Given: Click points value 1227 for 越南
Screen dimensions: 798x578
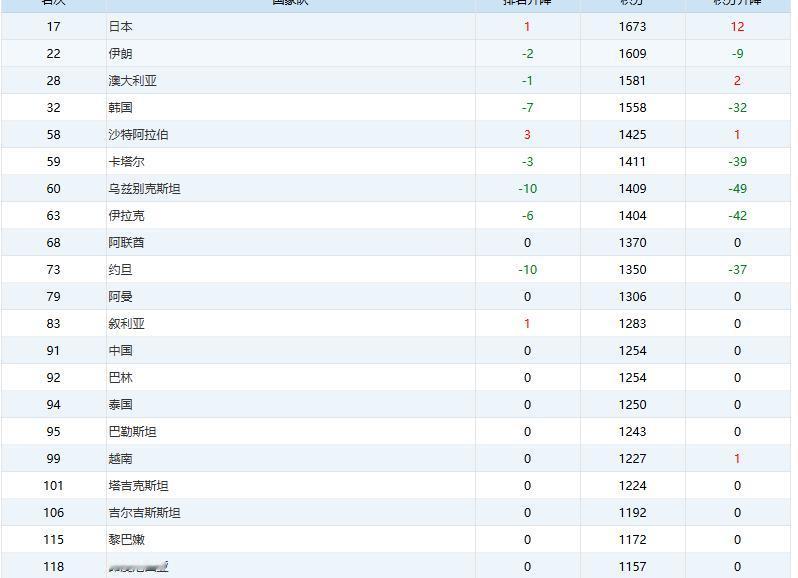Looking at the screenshot, I should click(x=633, y=458).
